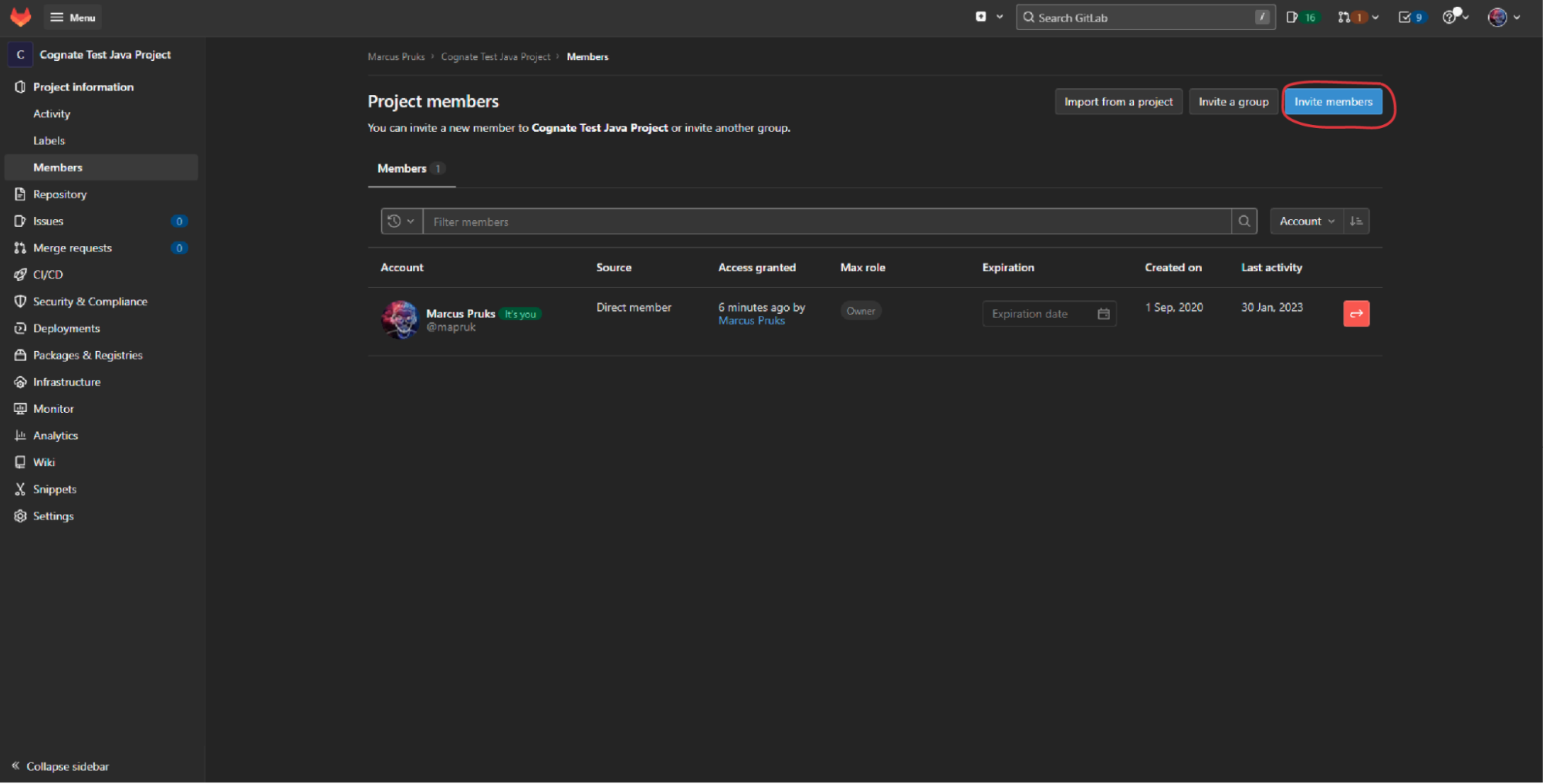Click Cognate Test Java Project breadcrumb
This screenshot has width=1543, height=784.
(x=496, y=57)
